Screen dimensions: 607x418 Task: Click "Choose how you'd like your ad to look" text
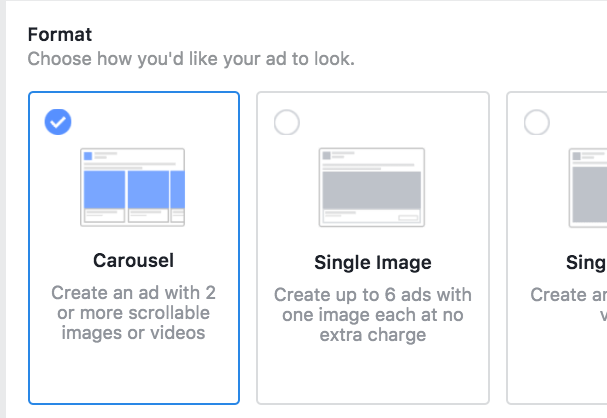(x=190, y=58)
